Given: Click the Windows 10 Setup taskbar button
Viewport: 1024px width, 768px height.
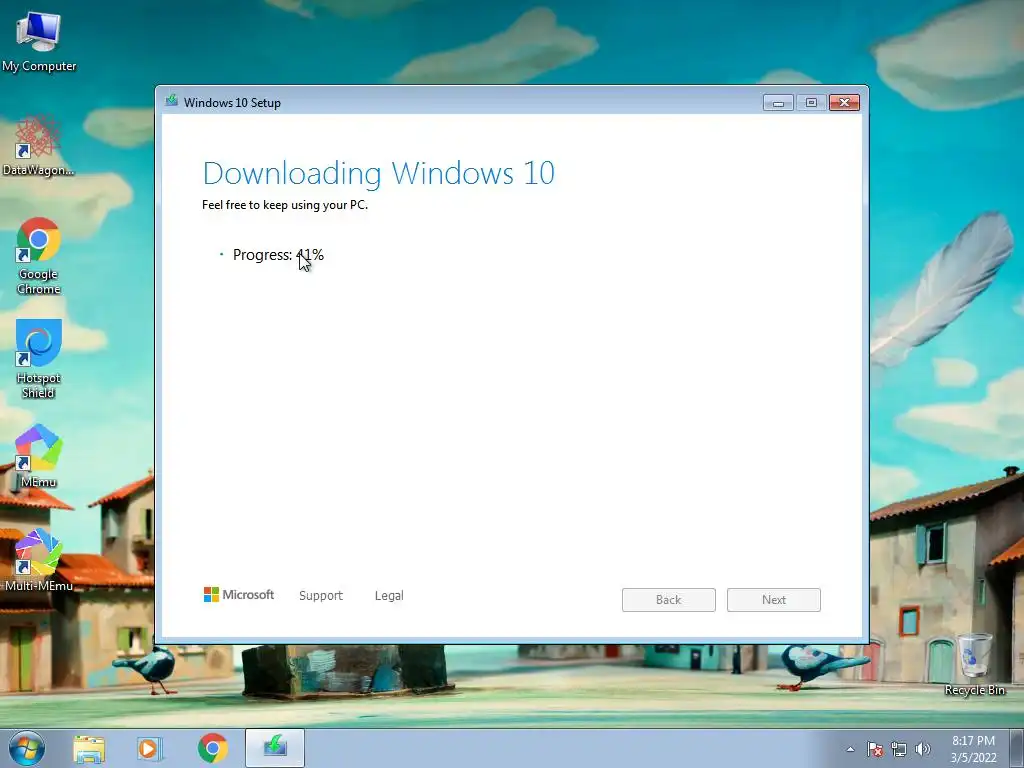Looking at the screenshot, I should coord(275,748).
